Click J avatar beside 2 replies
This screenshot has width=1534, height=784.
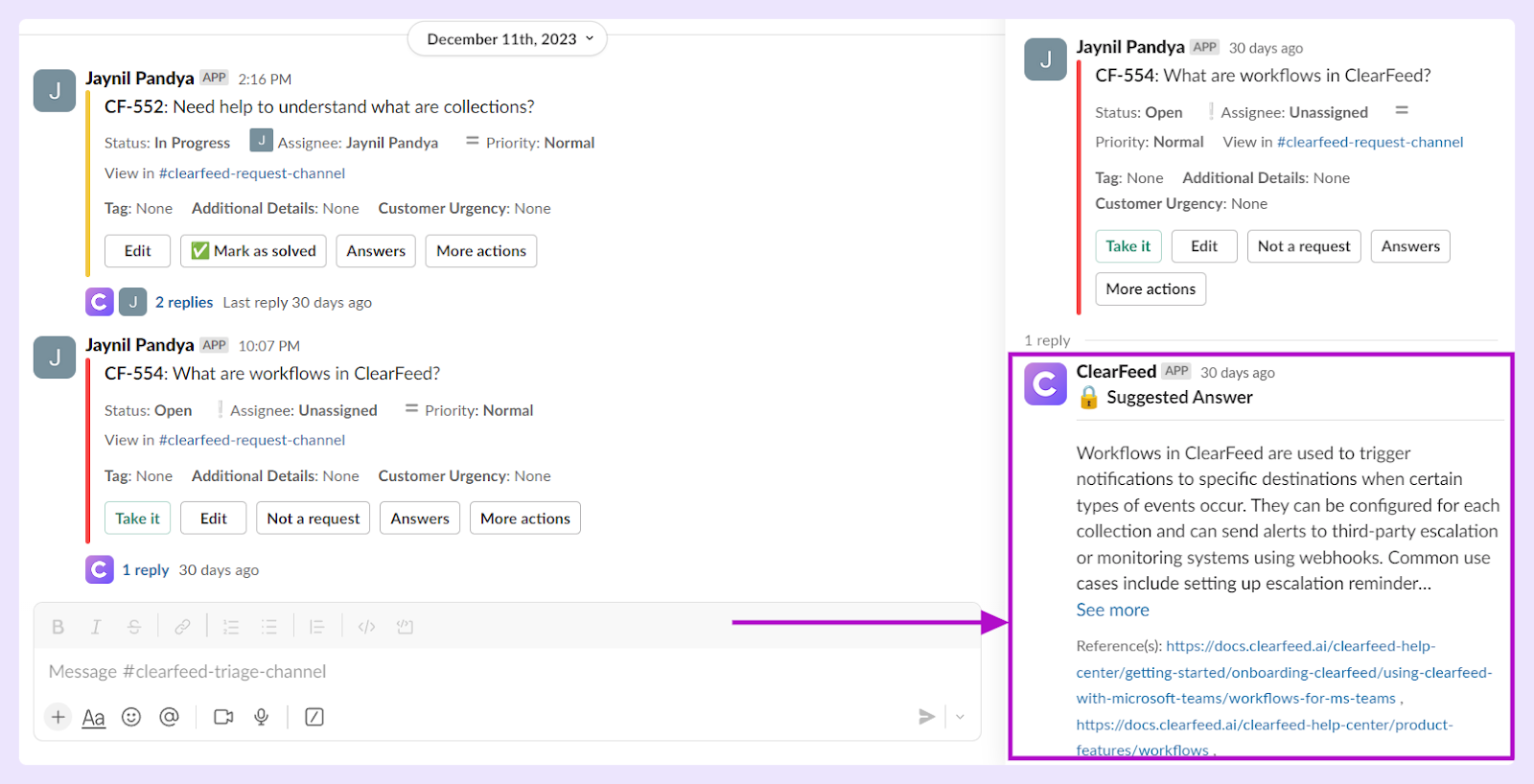click(x=133, y=302)
